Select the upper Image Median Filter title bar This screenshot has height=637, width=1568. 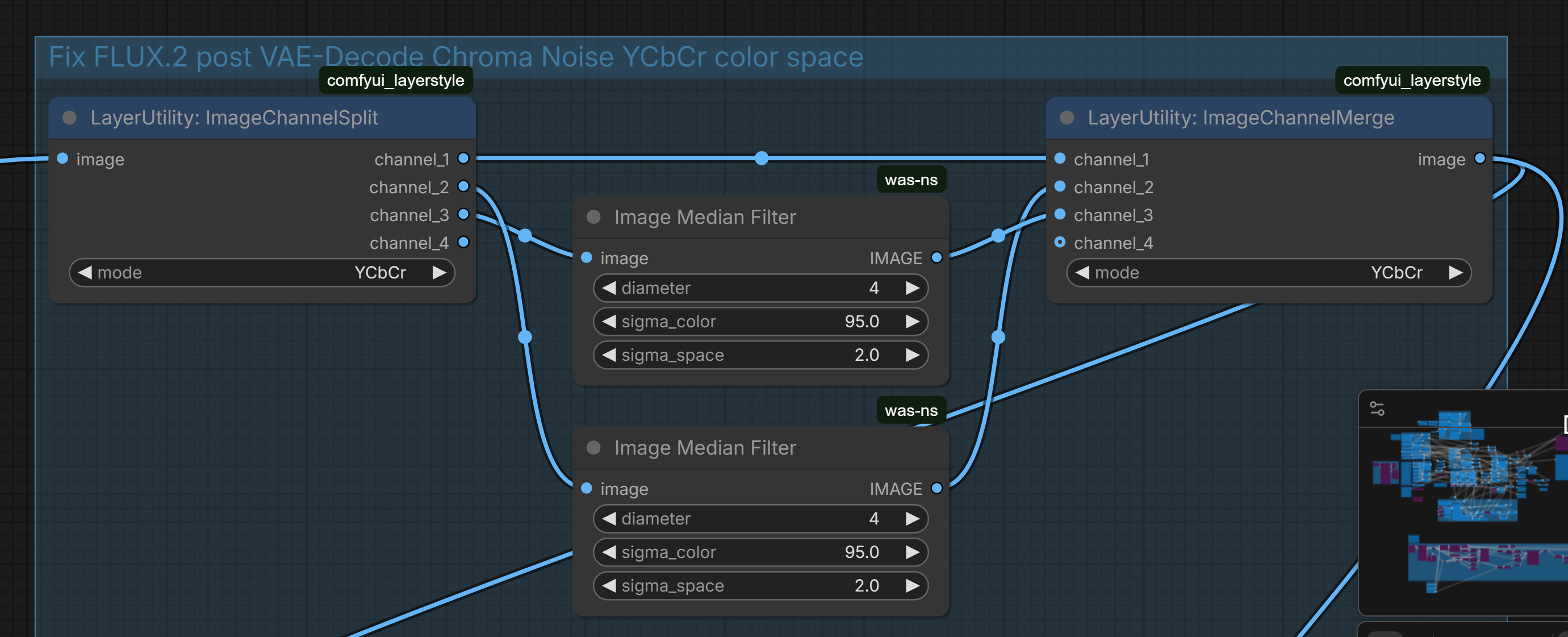click(x=761, y=217)
